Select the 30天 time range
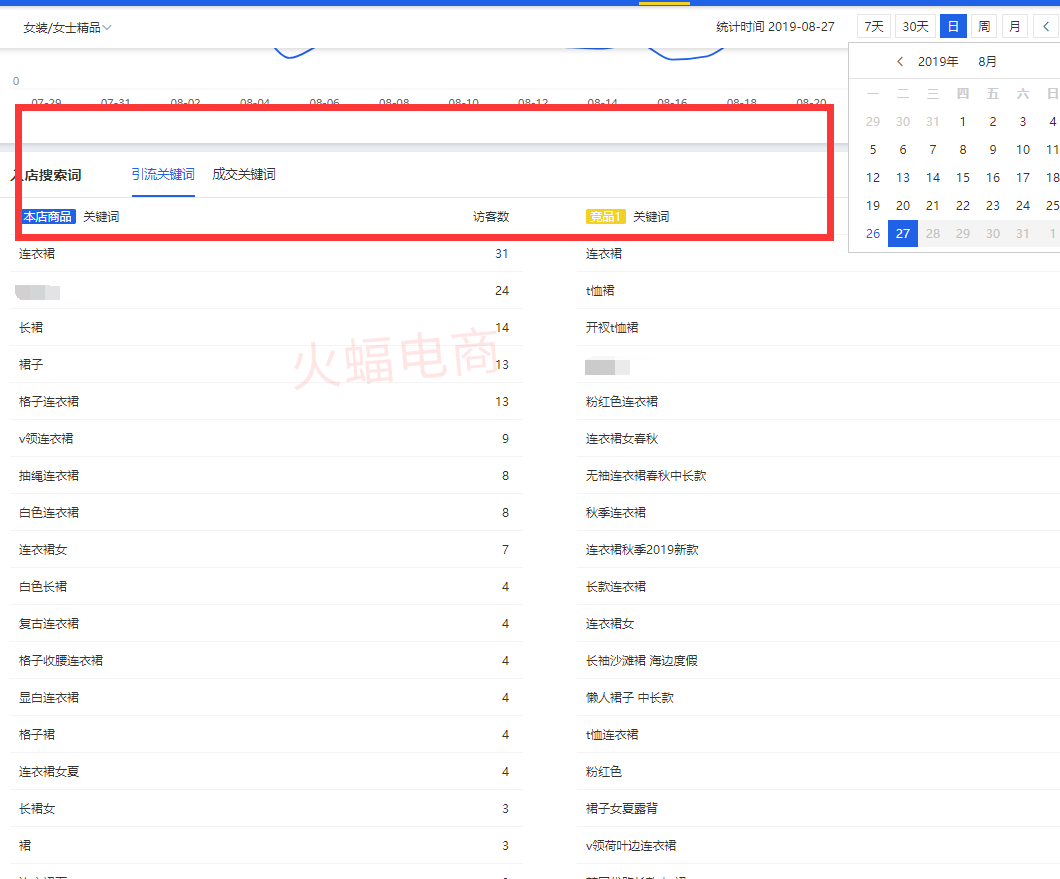 click(915, 27)
